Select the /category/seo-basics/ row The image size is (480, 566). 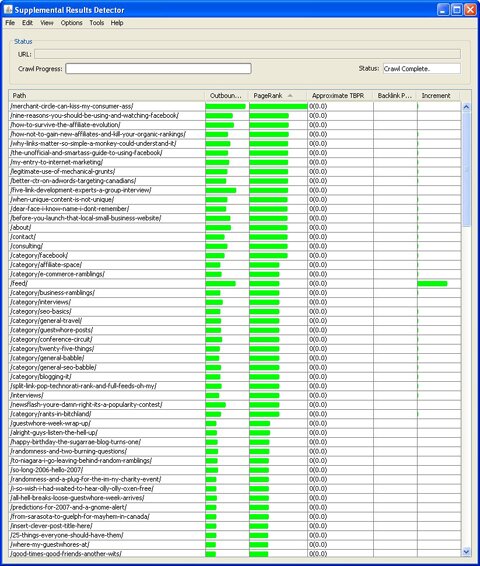coord(235,312)
